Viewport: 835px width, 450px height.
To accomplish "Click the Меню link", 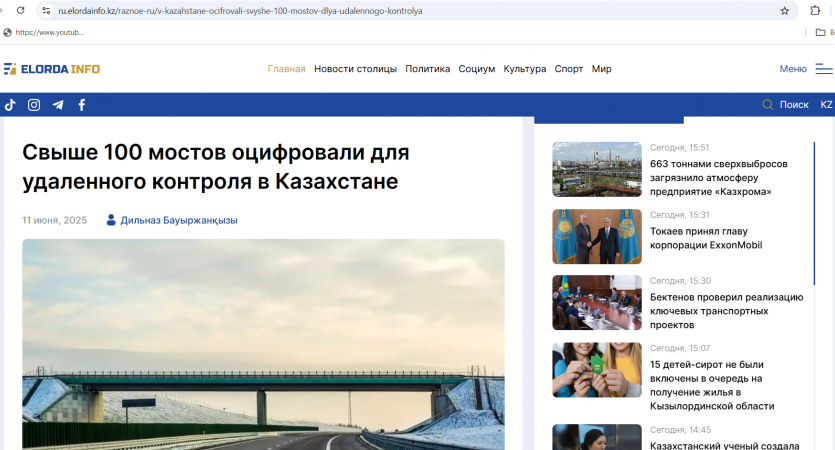I will tap(793, 69).
